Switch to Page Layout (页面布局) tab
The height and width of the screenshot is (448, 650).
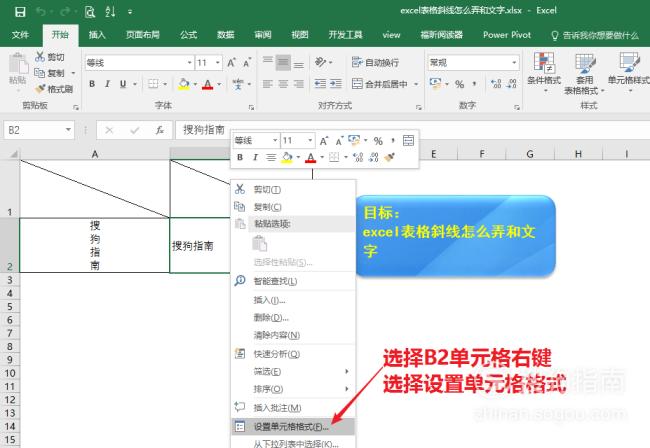click(x=143, y=35)
